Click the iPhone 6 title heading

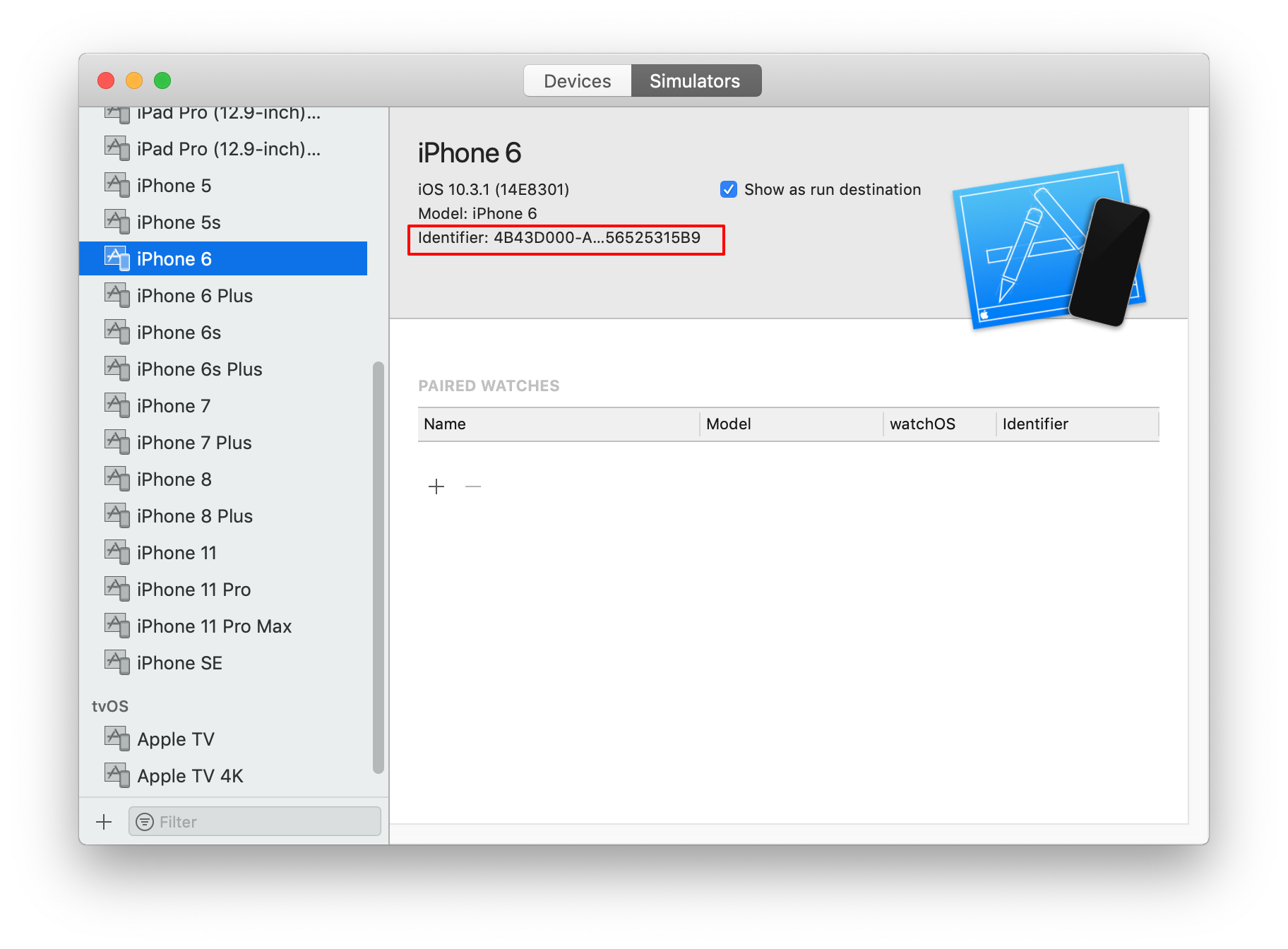coord(470,153)
